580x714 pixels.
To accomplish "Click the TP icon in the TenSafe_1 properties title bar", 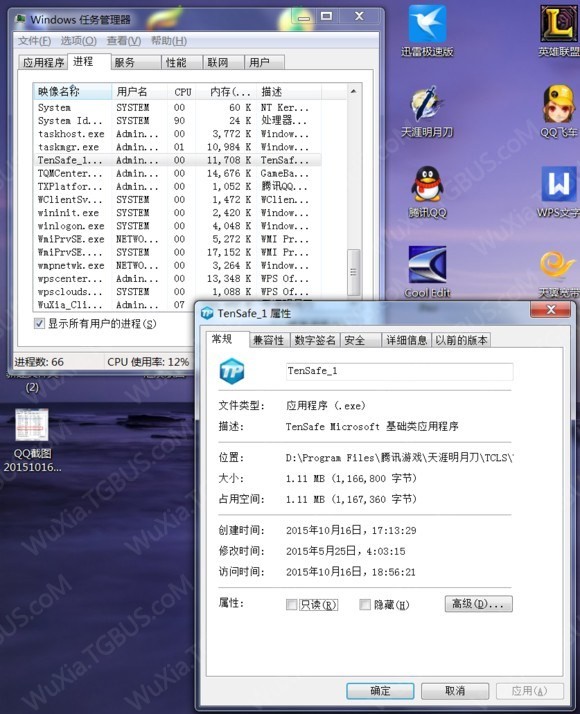I will pos(207,313).
